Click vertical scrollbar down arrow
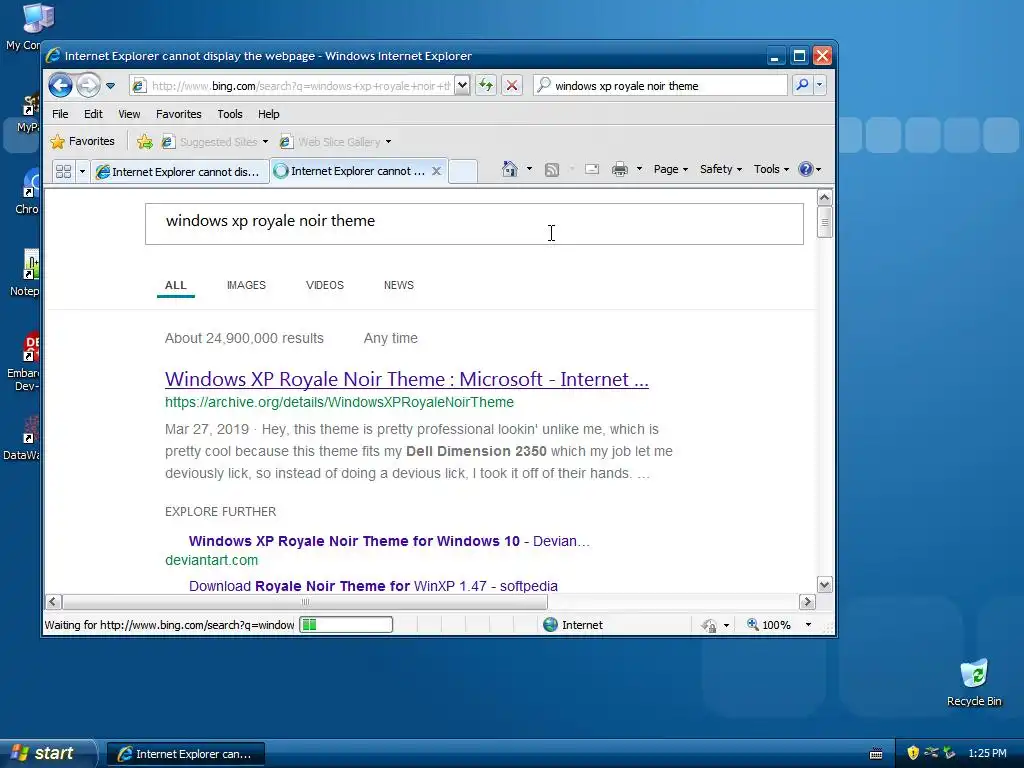Viewport: 1024px width, 768px height. tap(825, 585)
